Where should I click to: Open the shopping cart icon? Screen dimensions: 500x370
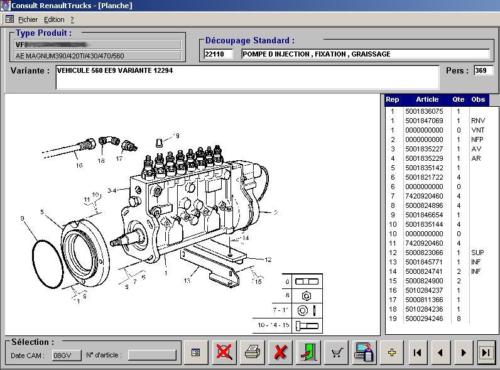(x=336, y=352)
